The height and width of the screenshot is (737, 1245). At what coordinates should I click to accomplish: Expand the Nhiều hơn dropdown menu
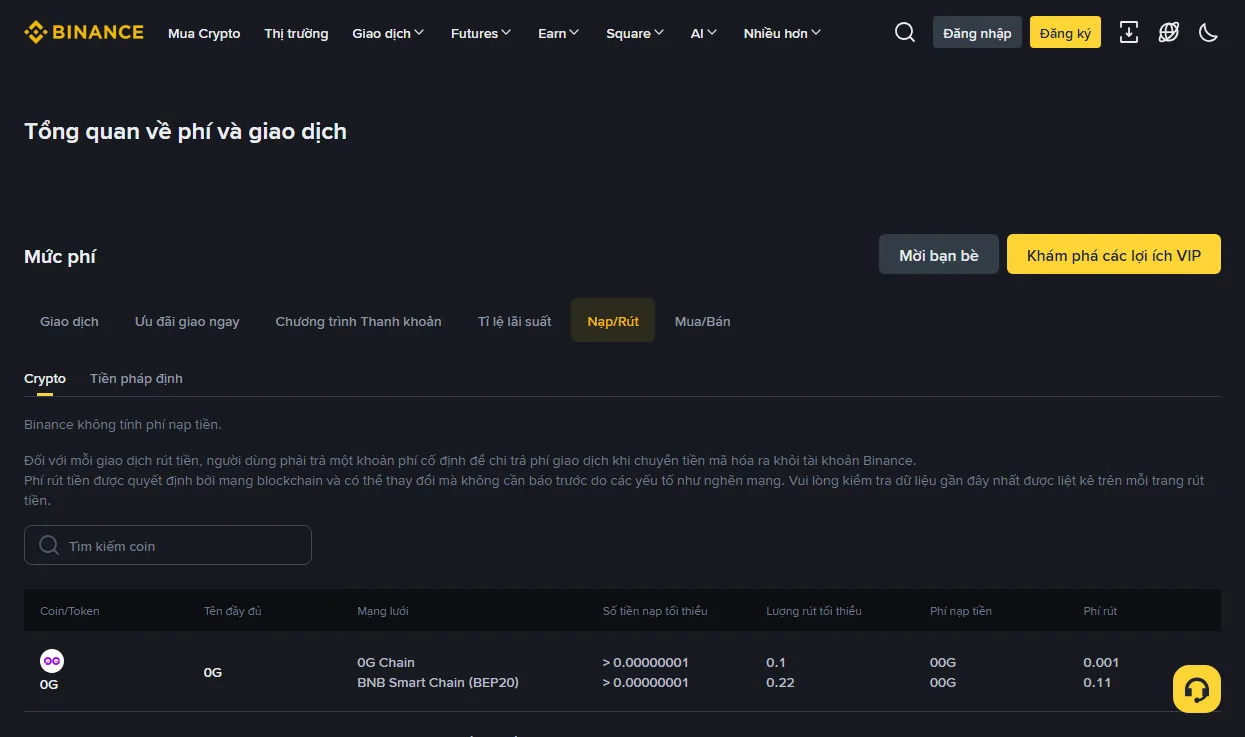pyautogui.click(x=783, y=33)
